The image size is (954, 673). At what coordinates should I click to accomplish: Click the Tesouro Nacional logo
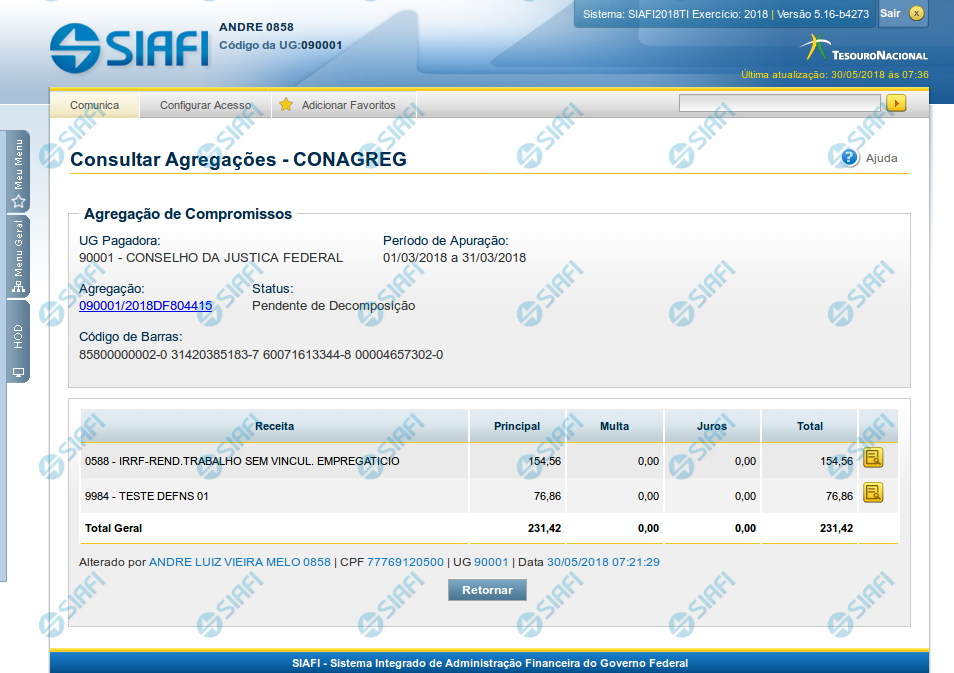coord(864,49)
